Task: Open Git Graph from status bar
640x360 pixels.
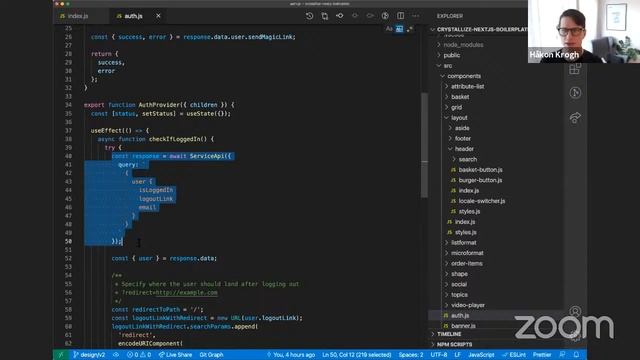Action: pyautogui.click(x=211, y=355)
